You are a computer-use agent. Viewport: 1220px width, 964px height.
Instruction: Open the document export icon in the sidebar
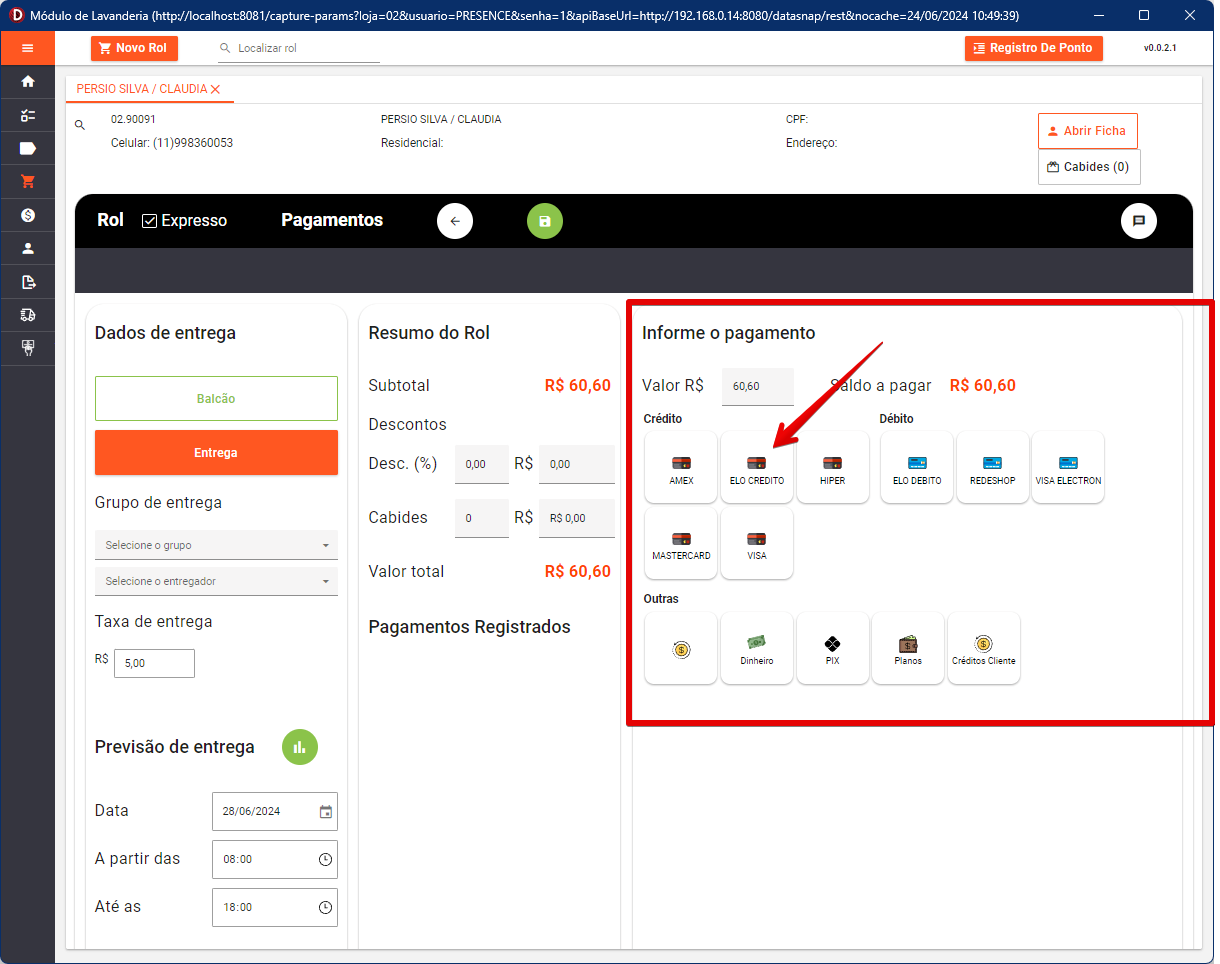click(27, 282)
